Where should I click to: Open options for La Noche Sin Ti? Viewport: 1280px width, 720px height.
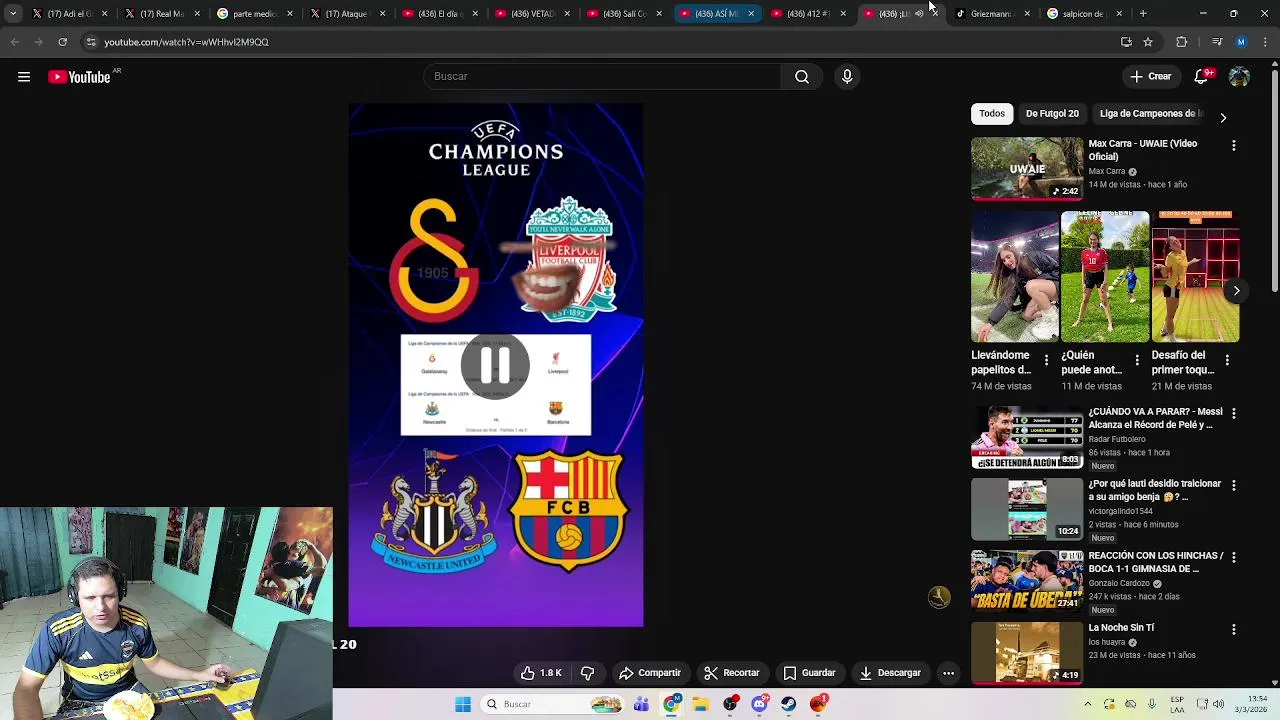point(1233,629)
